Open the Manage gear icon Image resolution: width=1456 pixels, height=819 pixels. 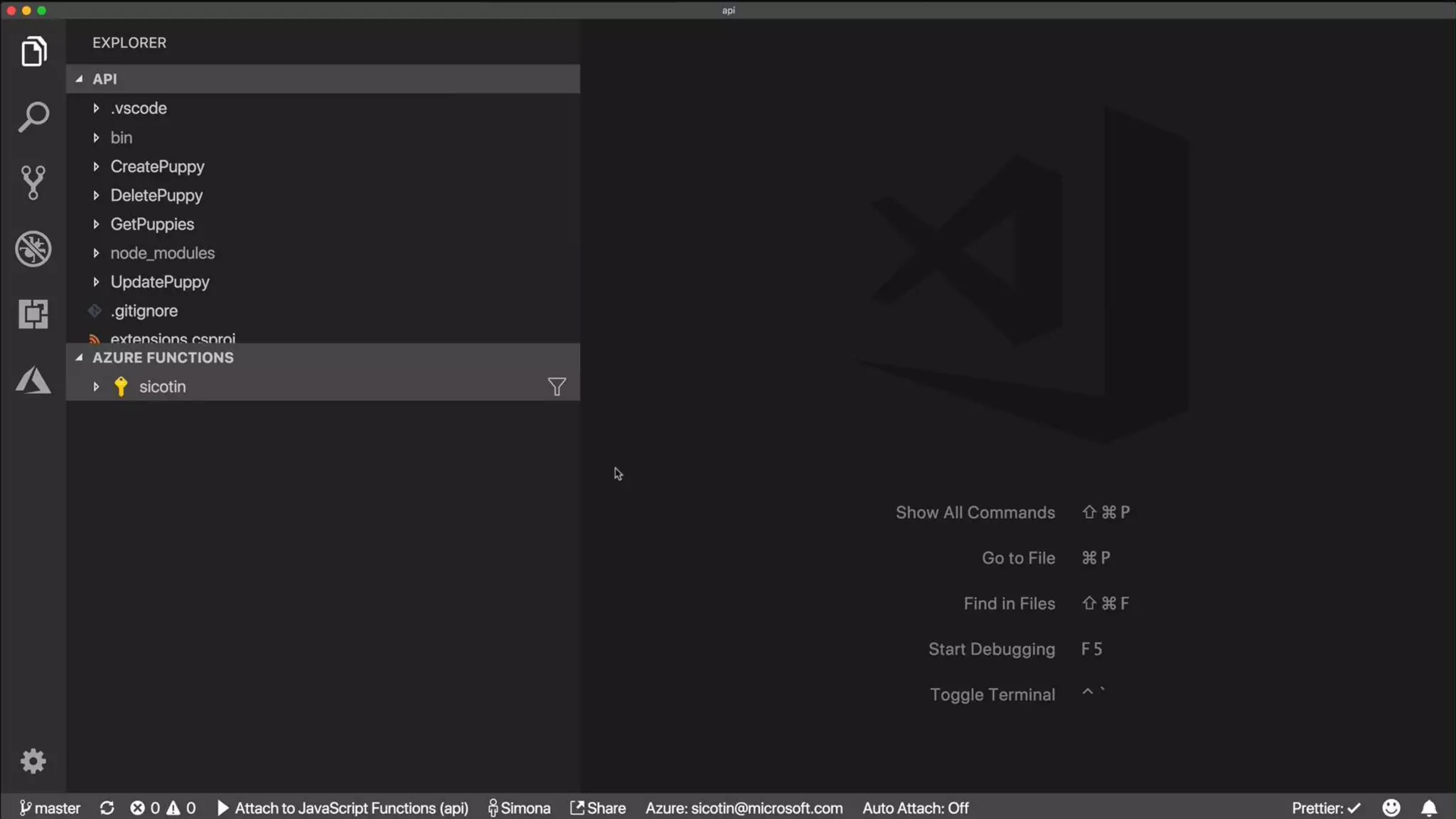(x=33, y=761)
